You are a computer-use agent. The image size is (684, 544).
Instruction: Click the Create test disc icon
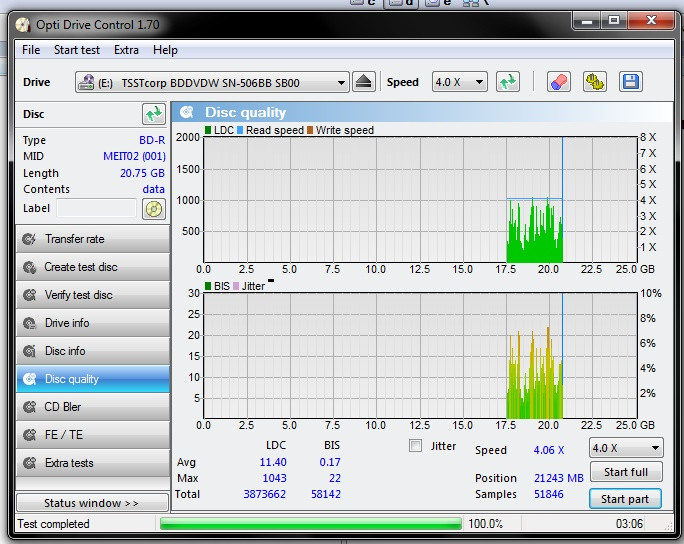[x=29, y=267]
